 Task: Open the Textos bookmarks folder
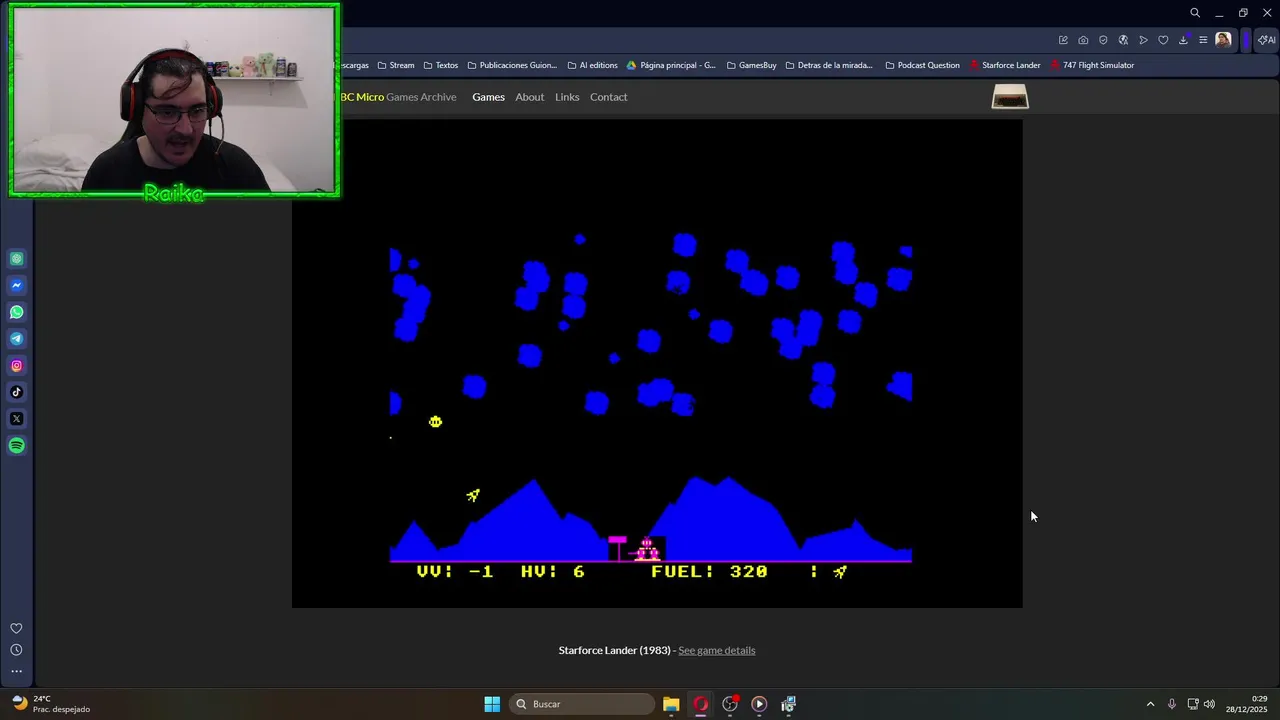click(440, 65)
